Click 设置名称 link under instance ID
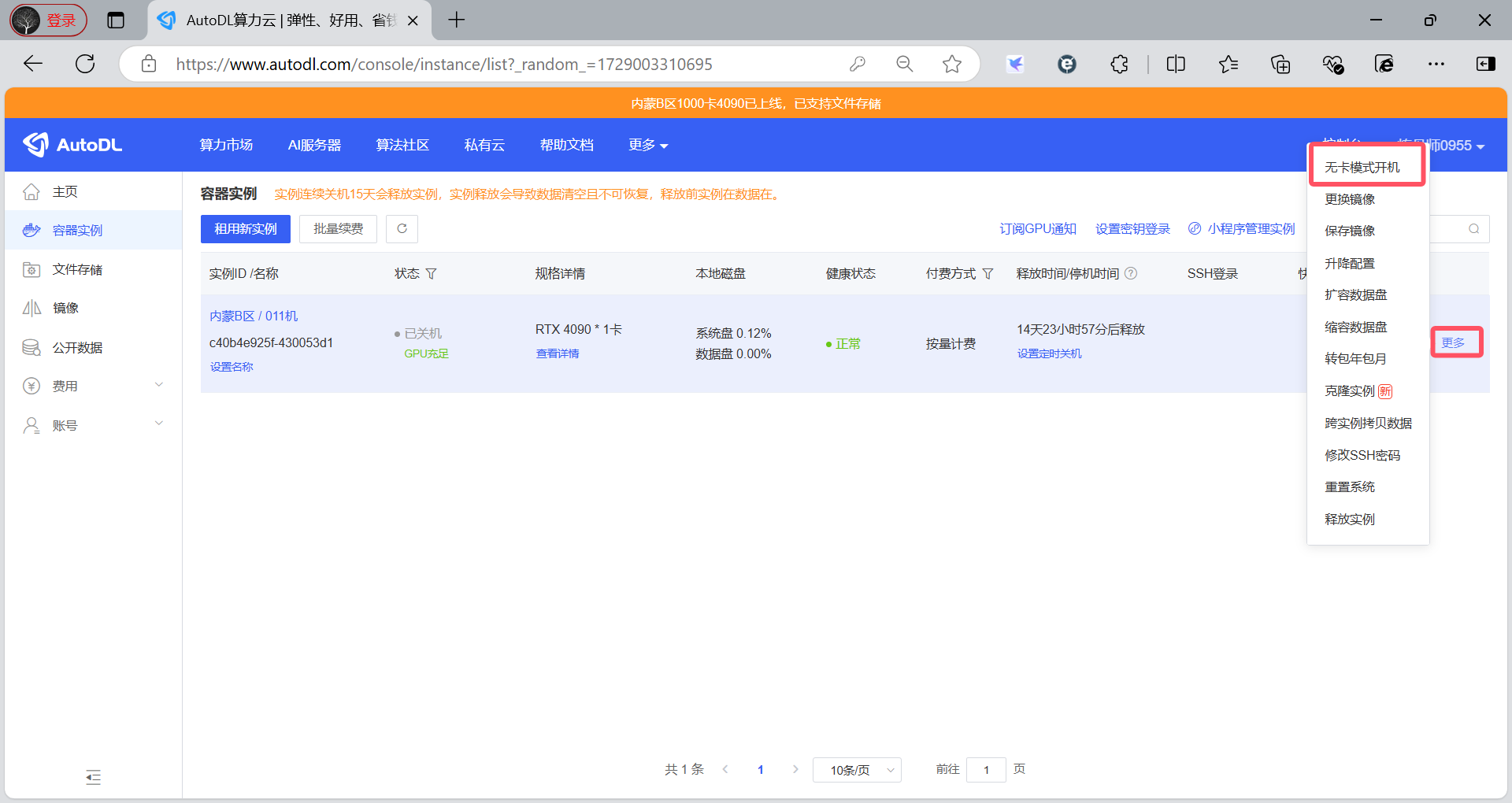This screenshot has height=803, width=1512. point(232,367)
